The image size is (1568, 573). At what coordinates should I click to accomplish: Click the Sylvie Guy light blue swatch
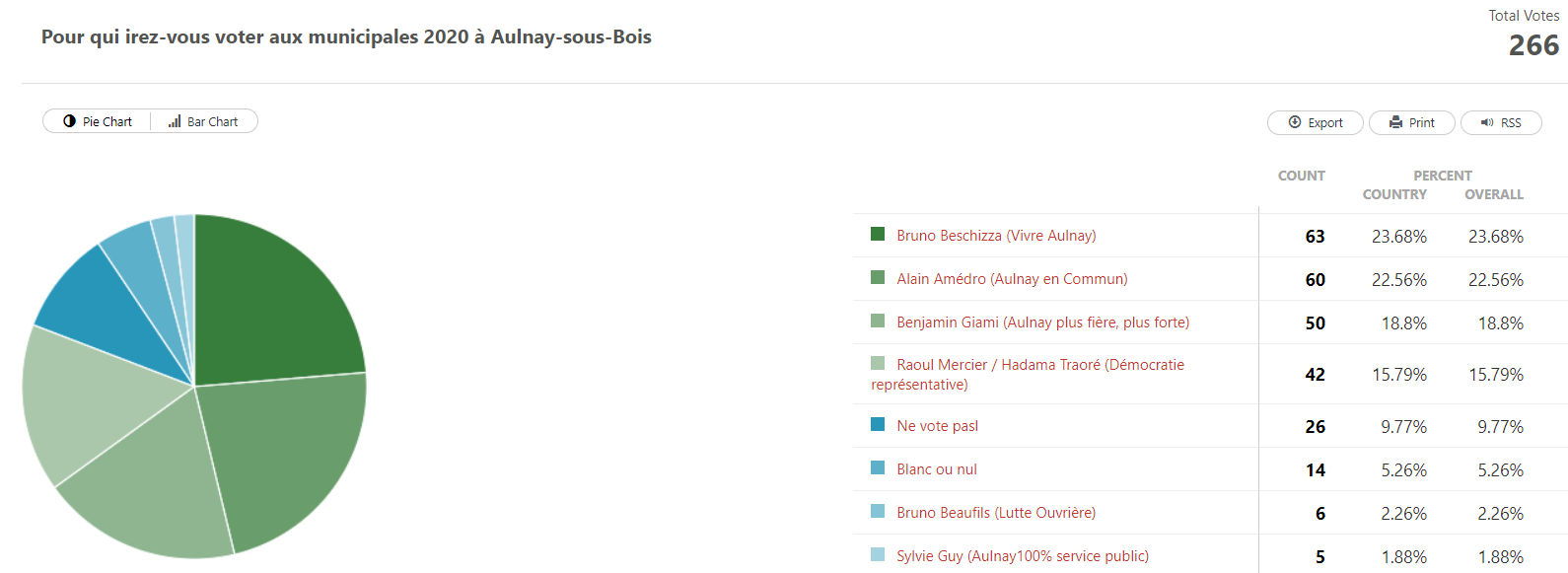tap(878, 554)
